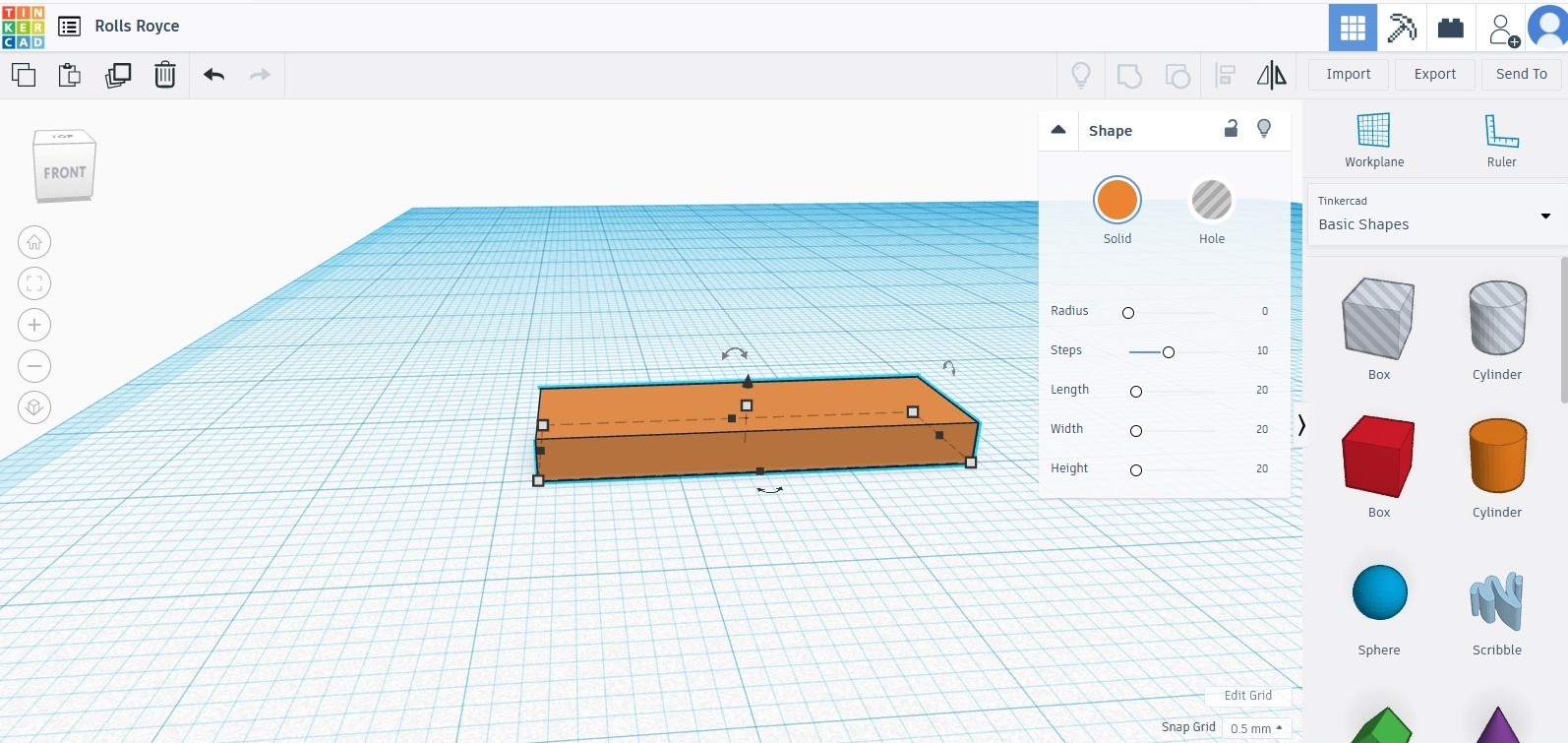The height and width of the screenshot is (743, 1568).
Task: Zoom in with the plus button
Action: [34, 325]
